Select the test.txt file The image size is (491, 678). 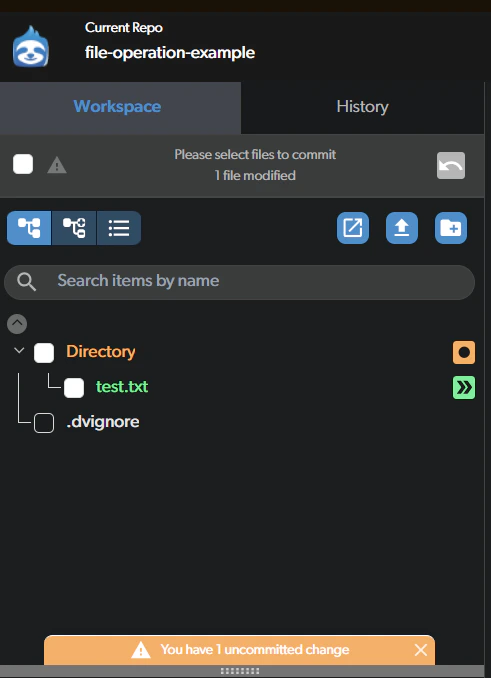coord(122,387)
